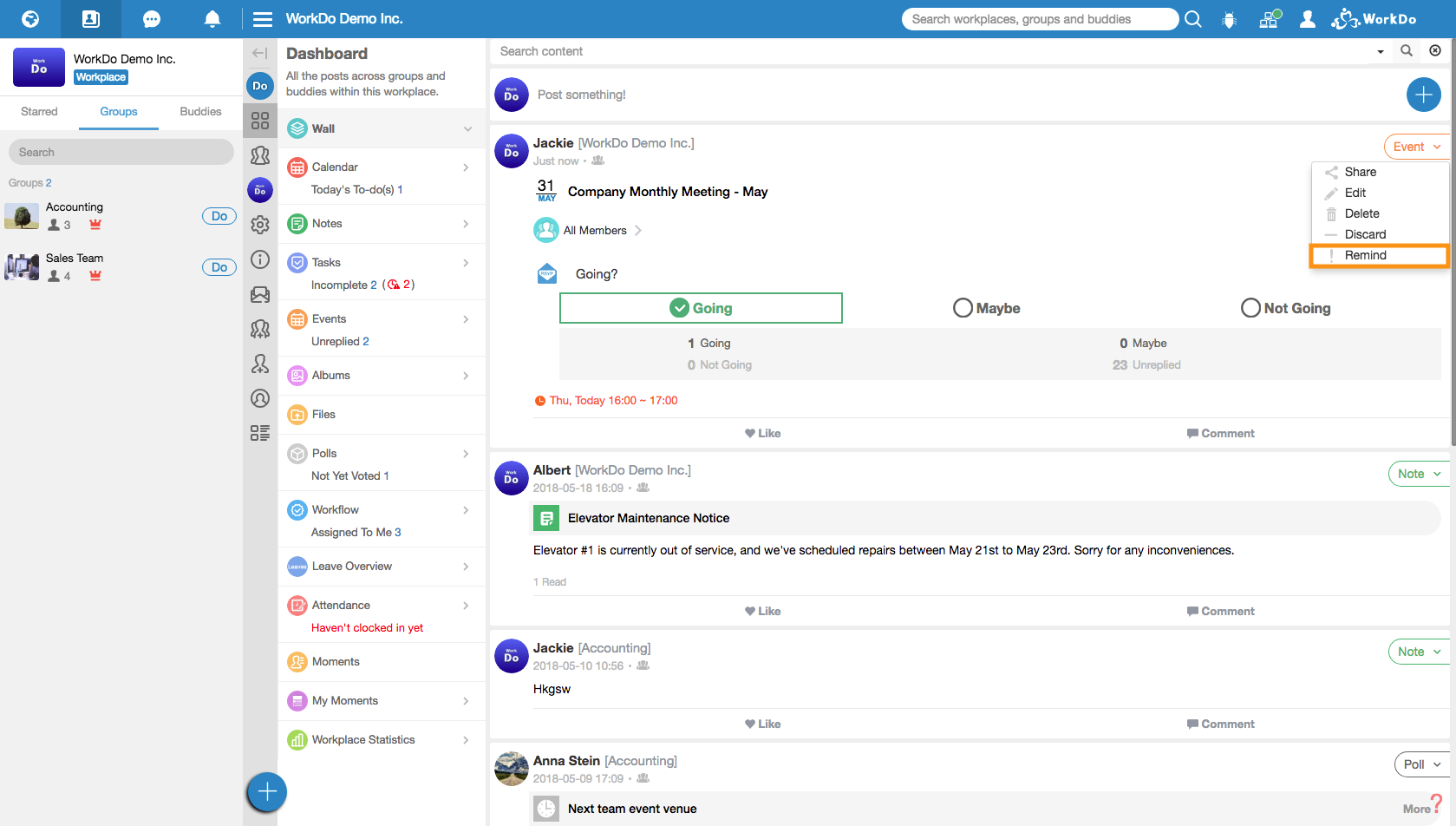Toggle the Do button for Accounting group
This screenshot has width=1456, height=826.
click(x=219, y=216)
